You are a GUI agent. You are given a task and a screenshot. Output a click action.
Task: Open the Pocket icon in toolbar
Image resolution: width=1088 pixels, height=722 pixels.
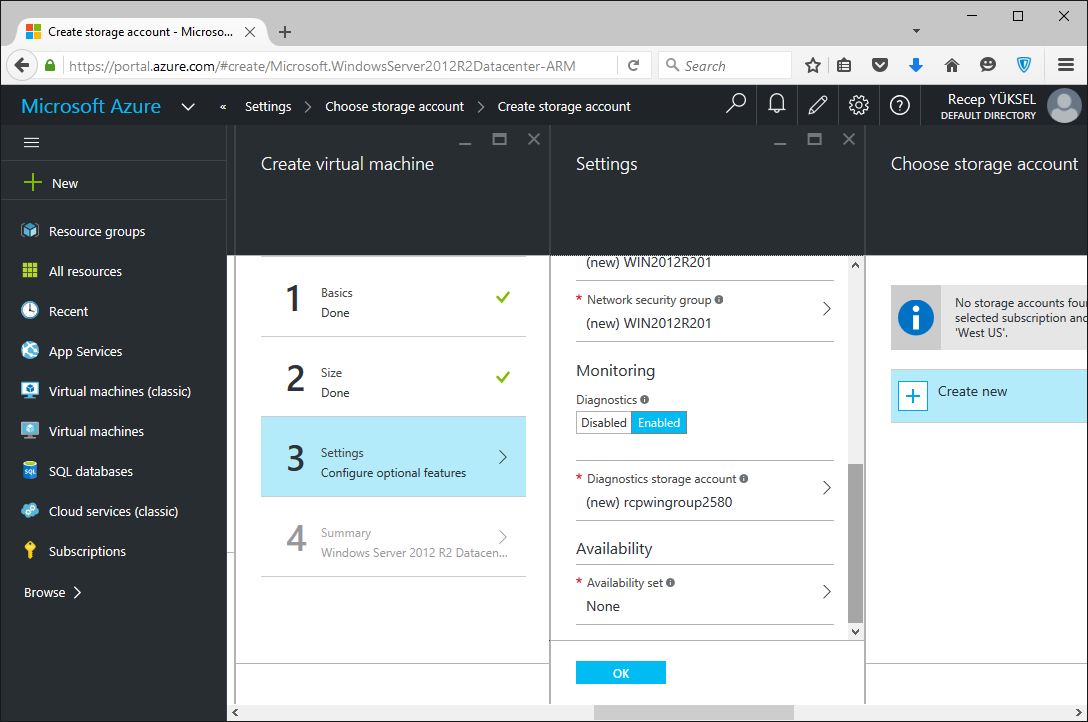880,65
